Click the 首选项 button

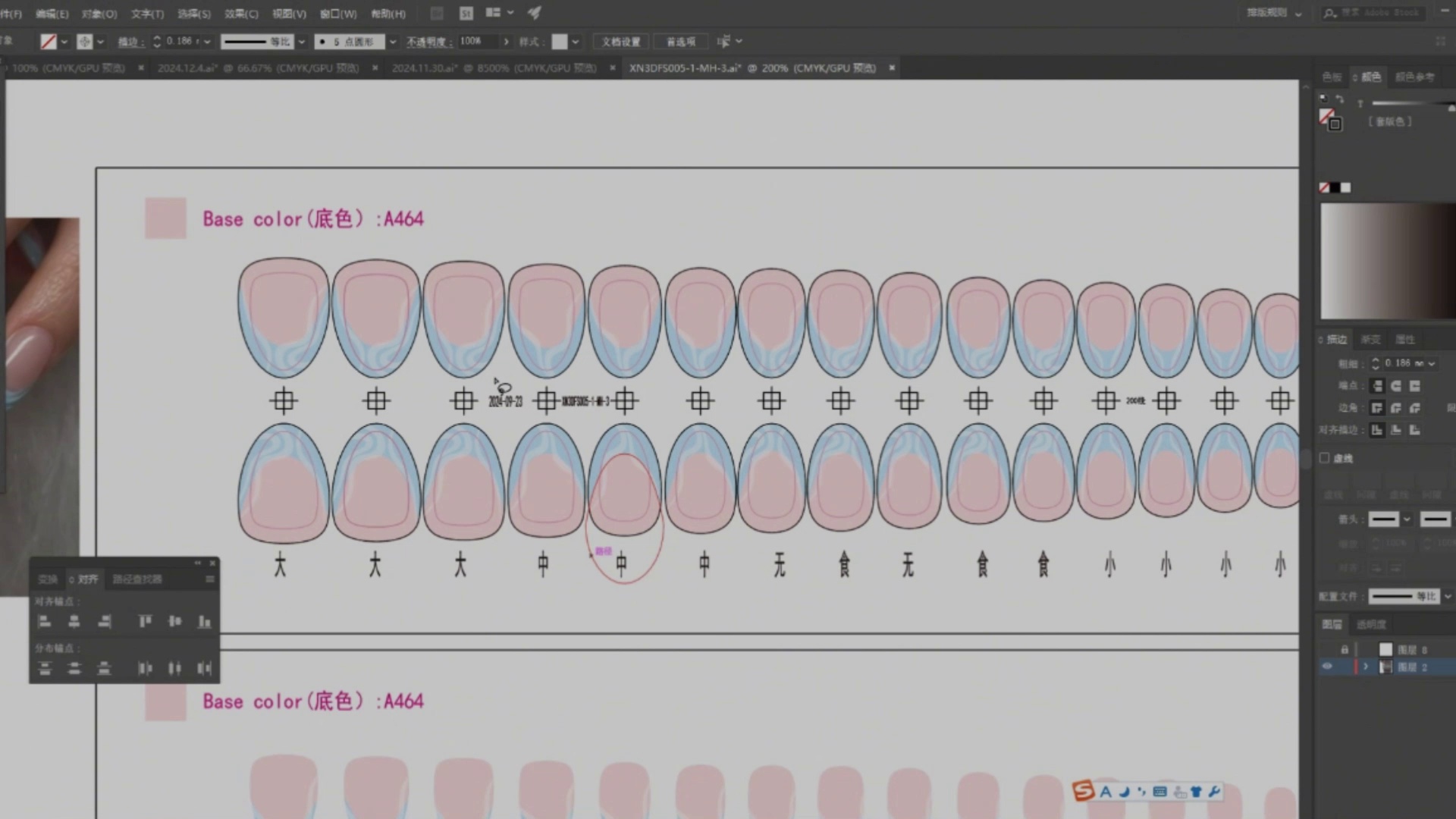point(680,42)
